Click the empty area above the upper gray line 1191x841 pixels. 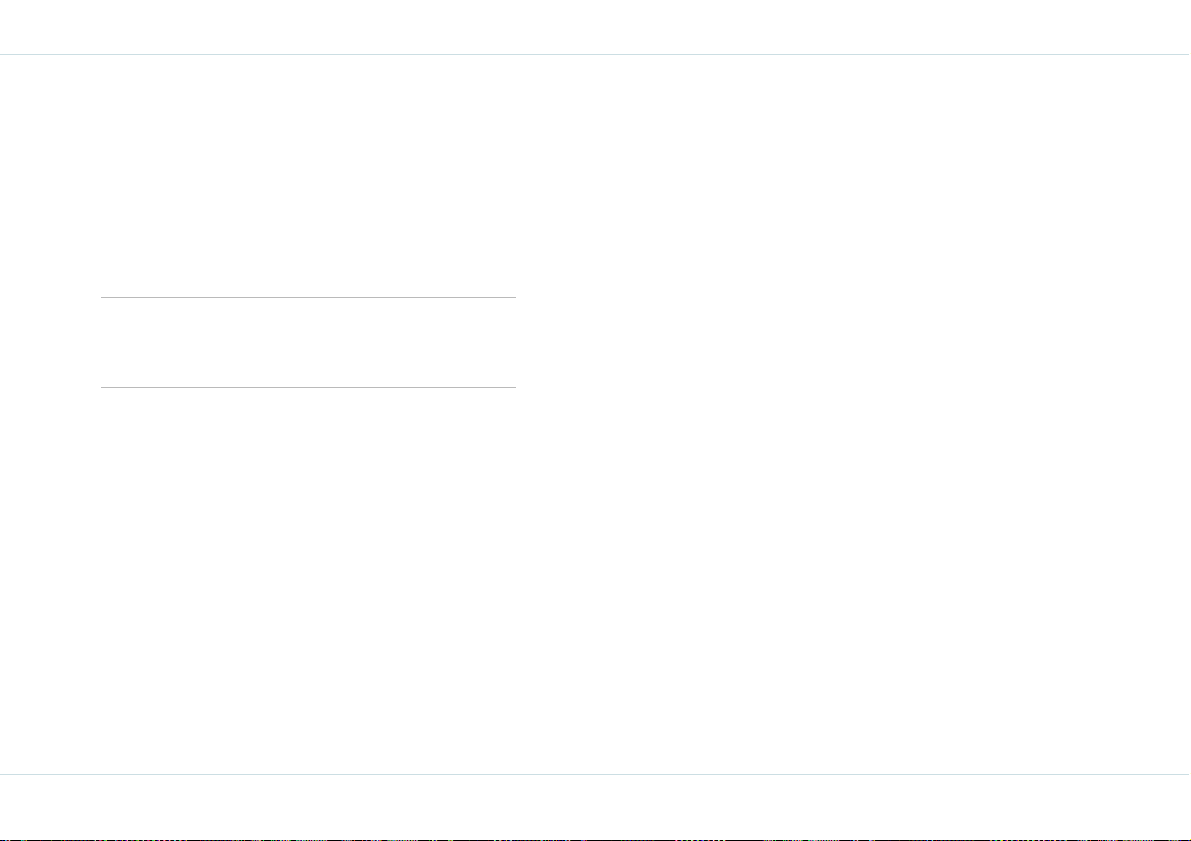pos(308,175)
